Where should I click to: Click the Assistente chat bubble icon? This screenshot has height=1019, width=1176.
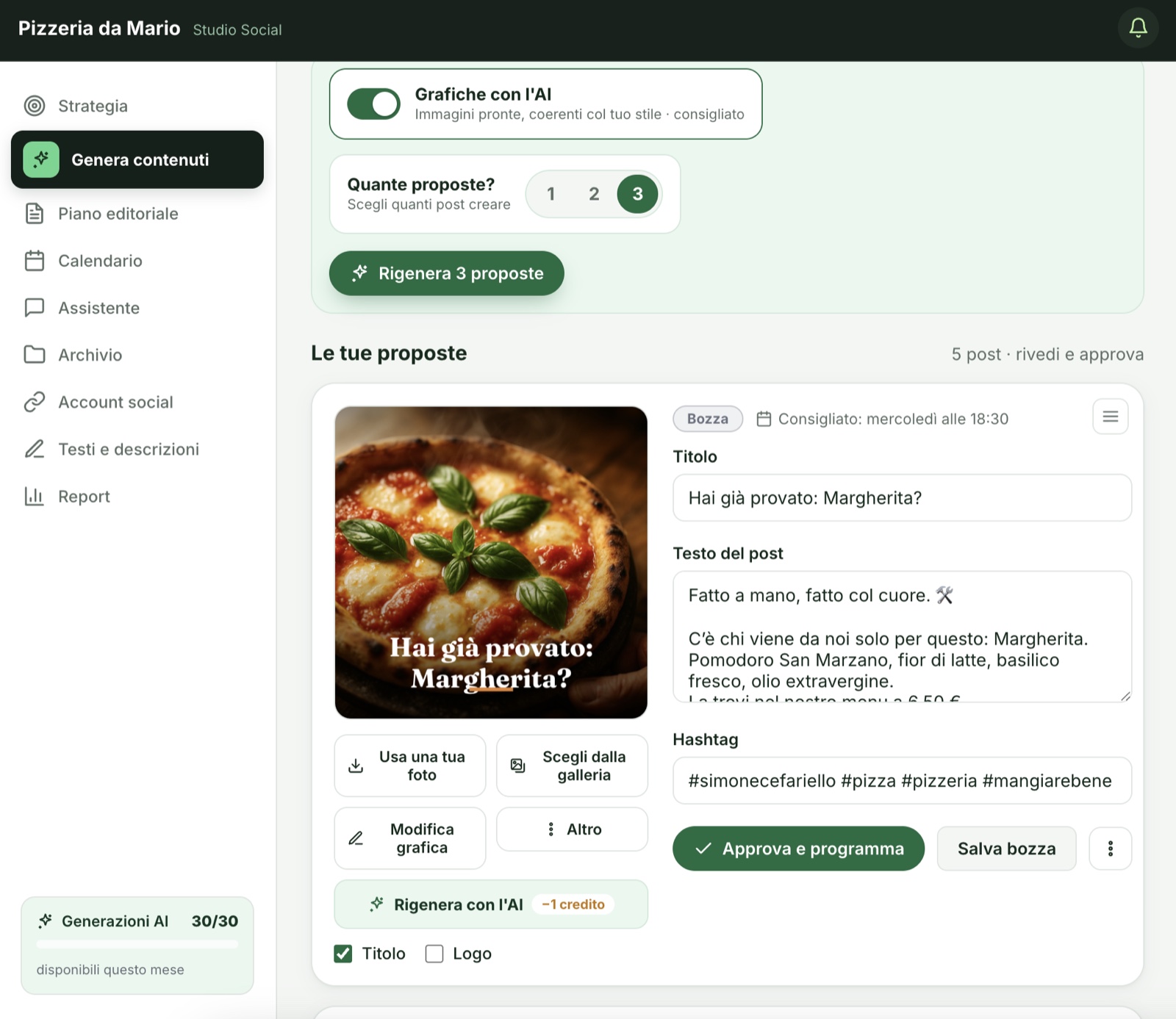tap(35, 308)
